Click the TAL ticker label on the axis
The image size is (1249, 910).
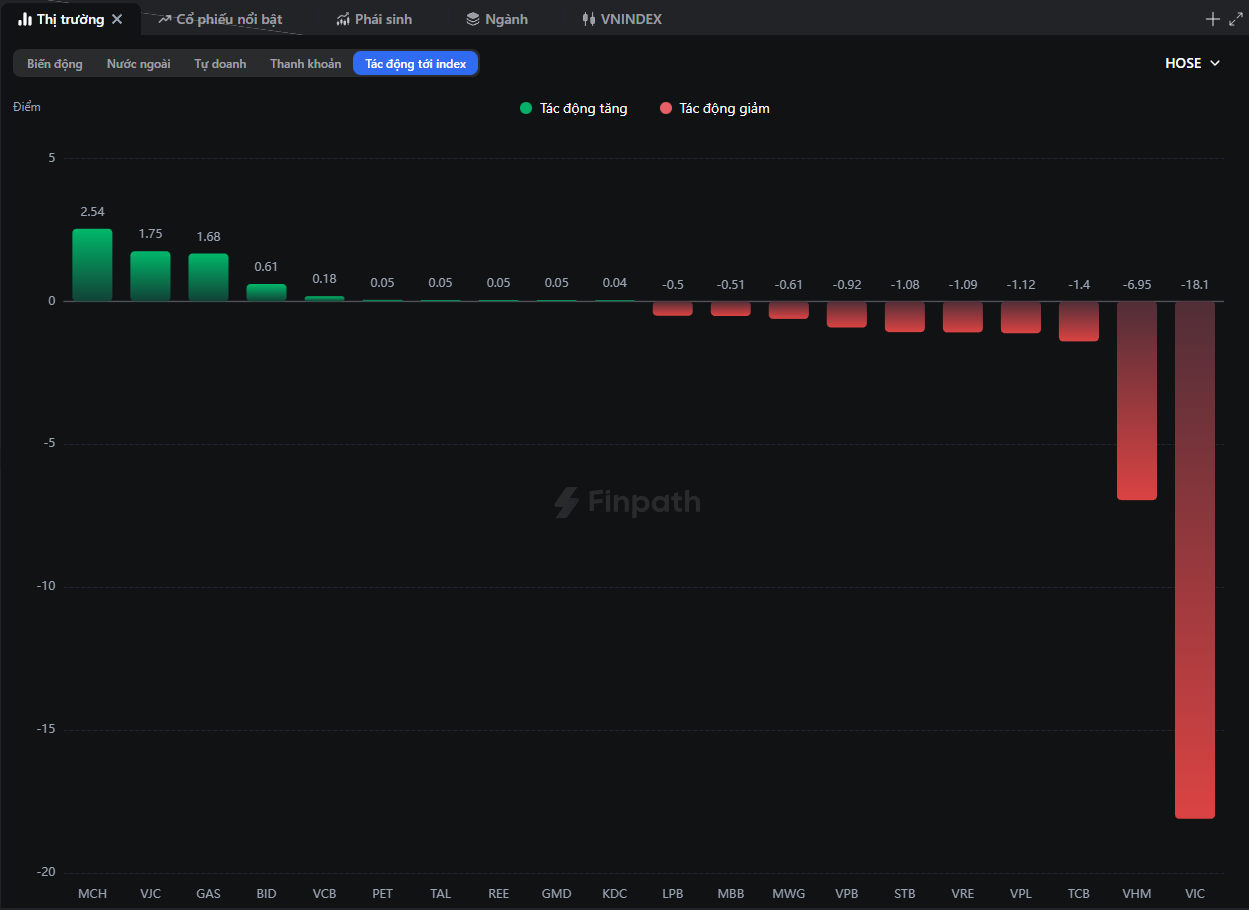(x=440, y=894)
